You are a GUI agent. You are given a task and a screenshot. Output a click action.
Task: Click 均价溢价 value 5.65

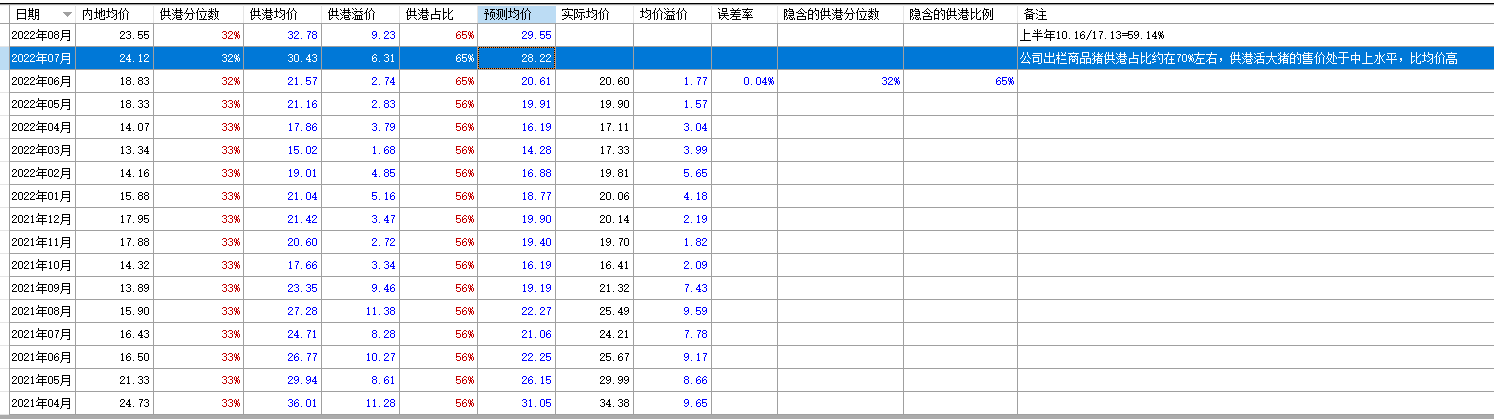click(672, 173)
